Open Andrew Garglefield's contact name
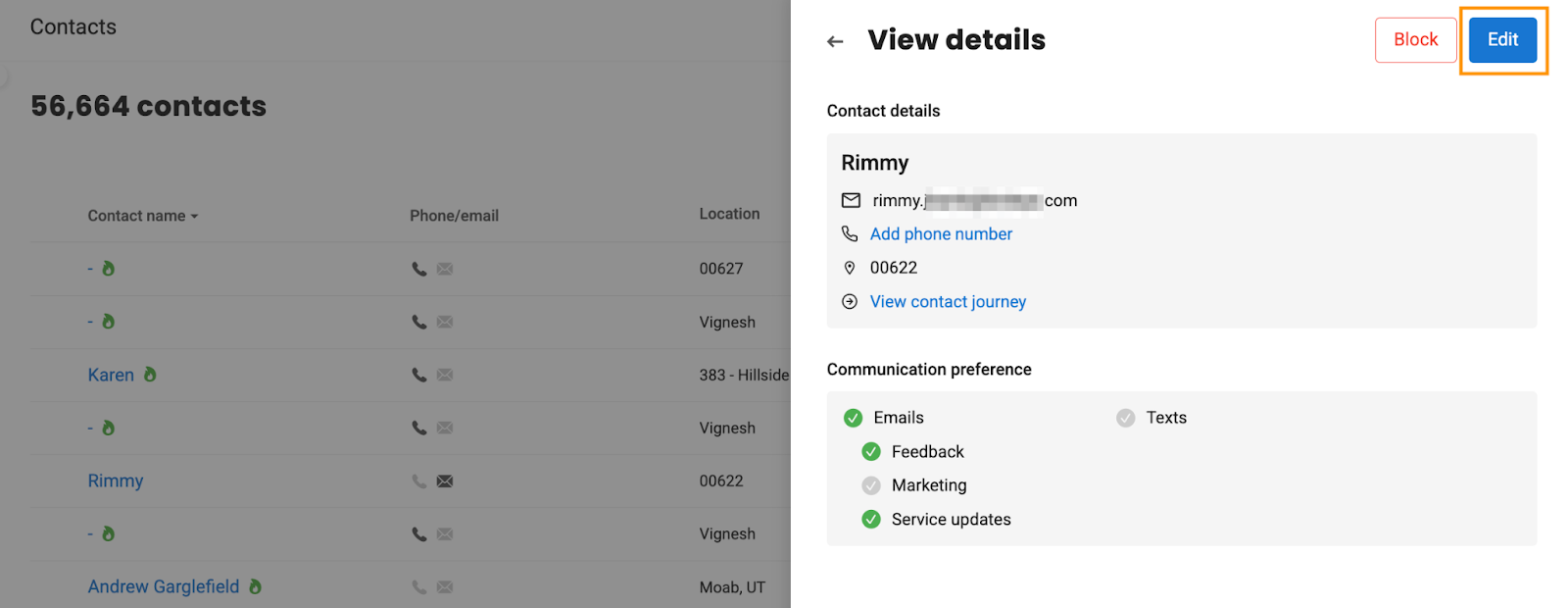This screenshot has width=1568, height=608. (x=164, y=586)
